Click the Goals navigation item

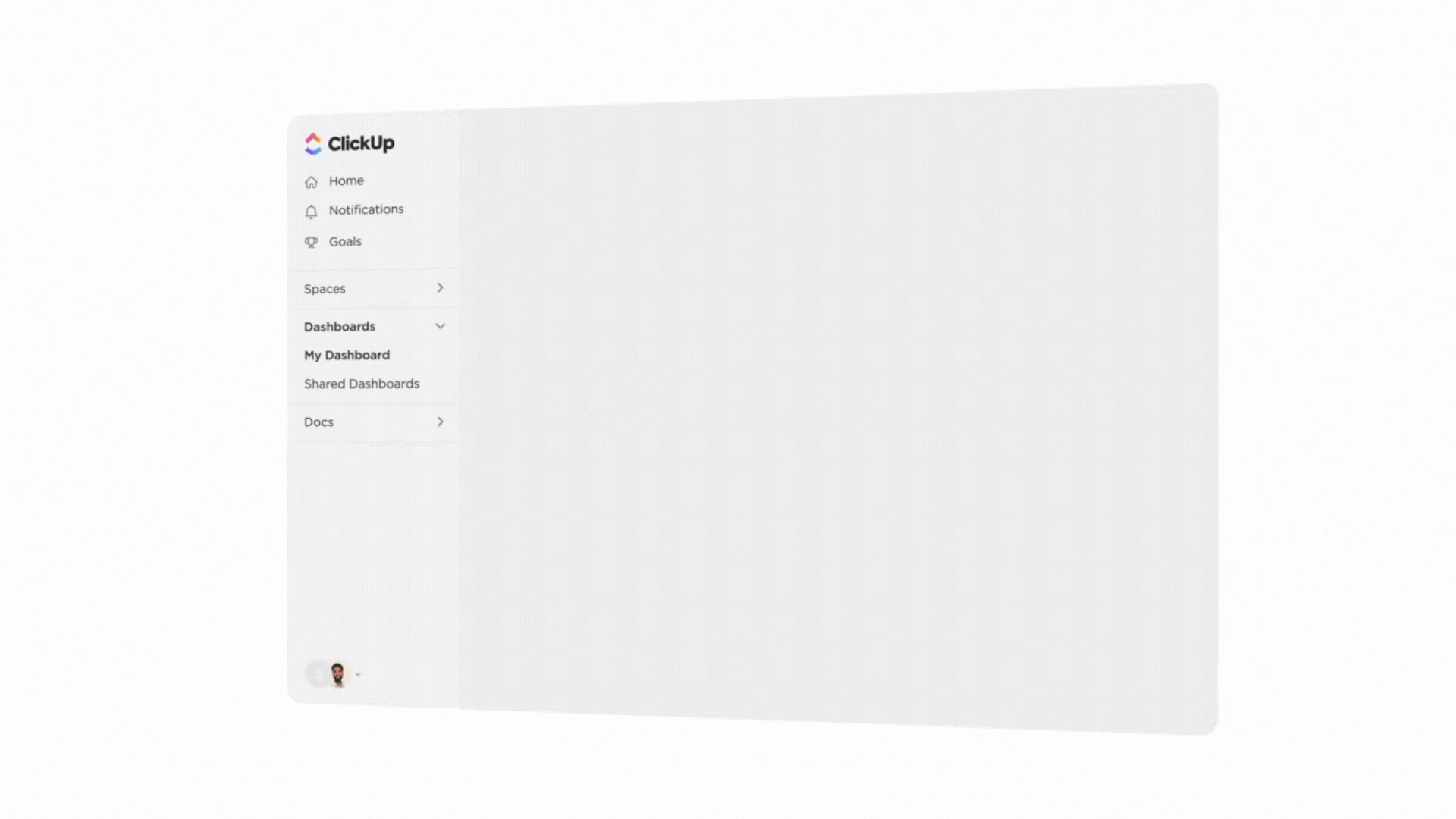345,240
